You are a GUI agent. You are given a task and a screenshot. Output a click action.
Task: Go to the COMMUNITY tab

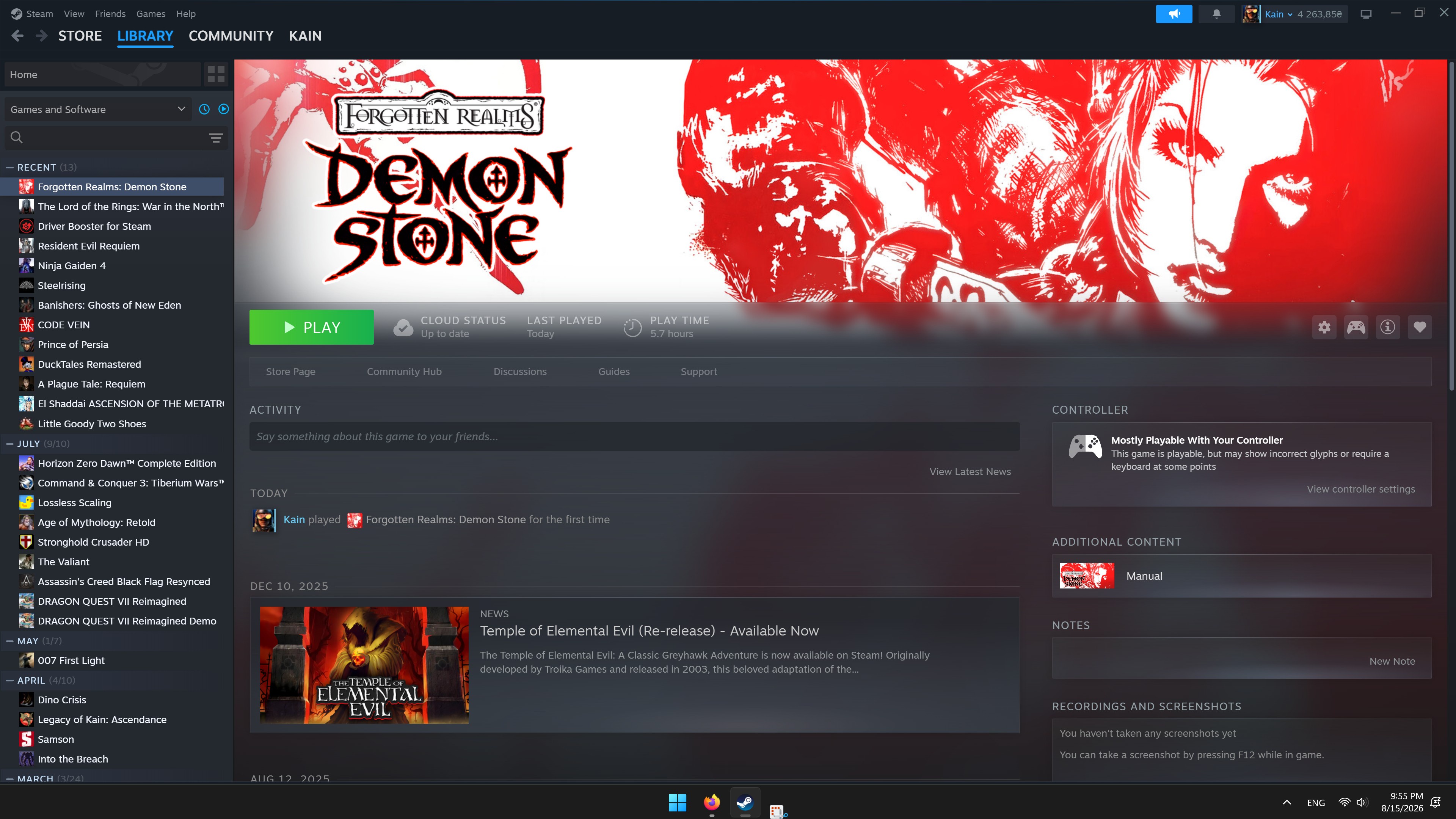click(231, 36)
